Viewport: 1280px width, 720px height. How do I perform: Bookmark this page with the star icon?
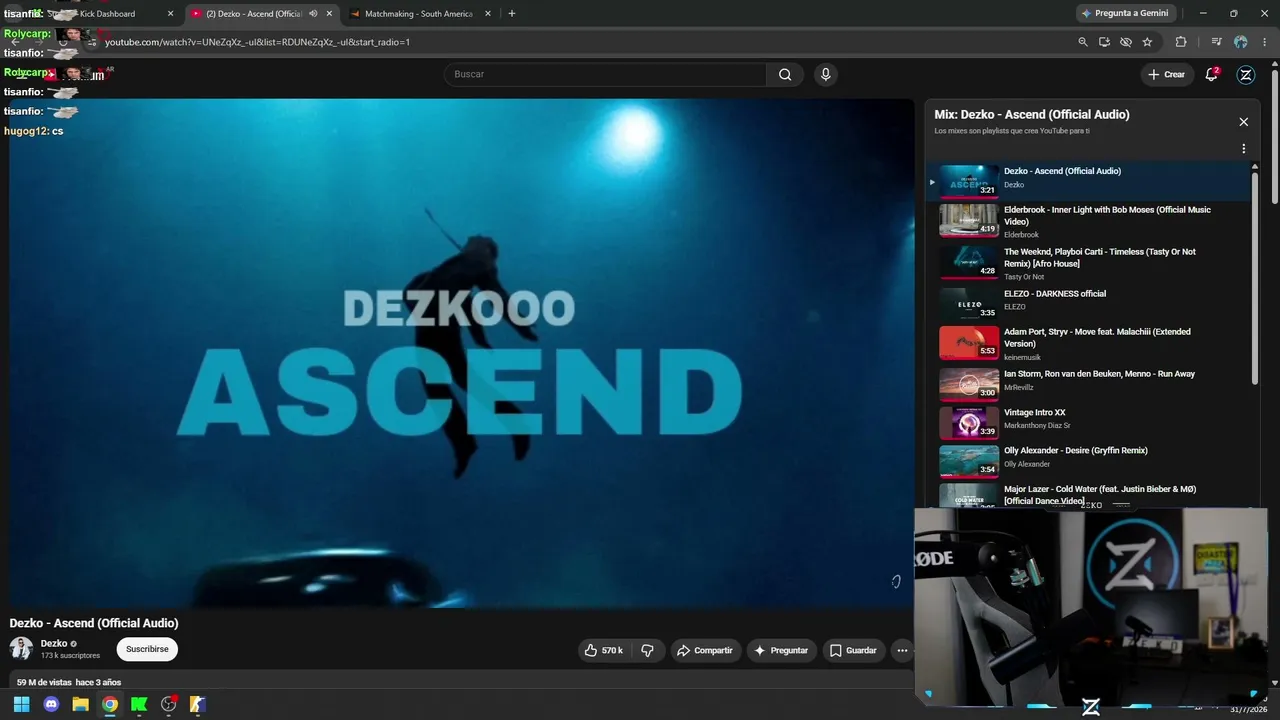tap(1147, 42)
